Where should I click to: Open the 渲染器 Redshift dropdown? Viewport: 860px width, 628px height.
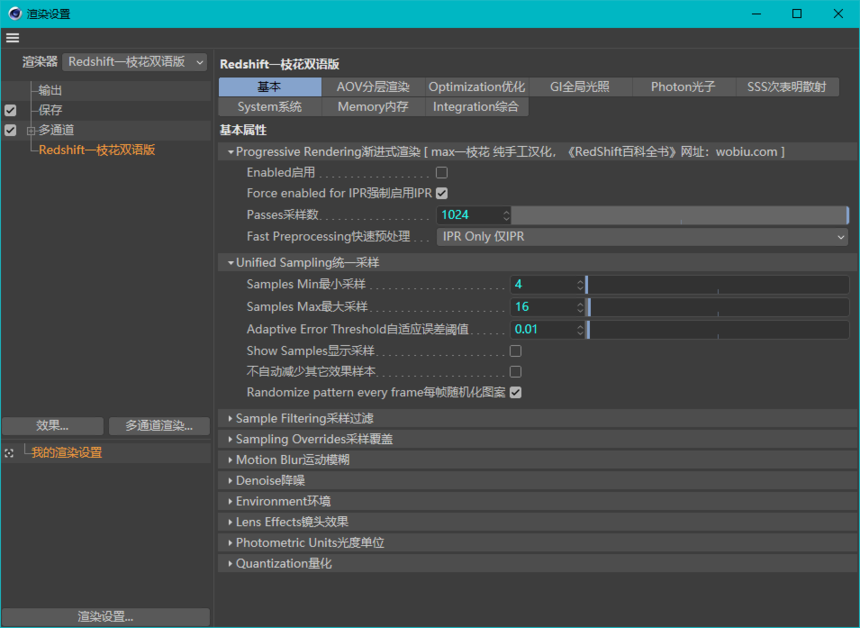pos(135,62)
